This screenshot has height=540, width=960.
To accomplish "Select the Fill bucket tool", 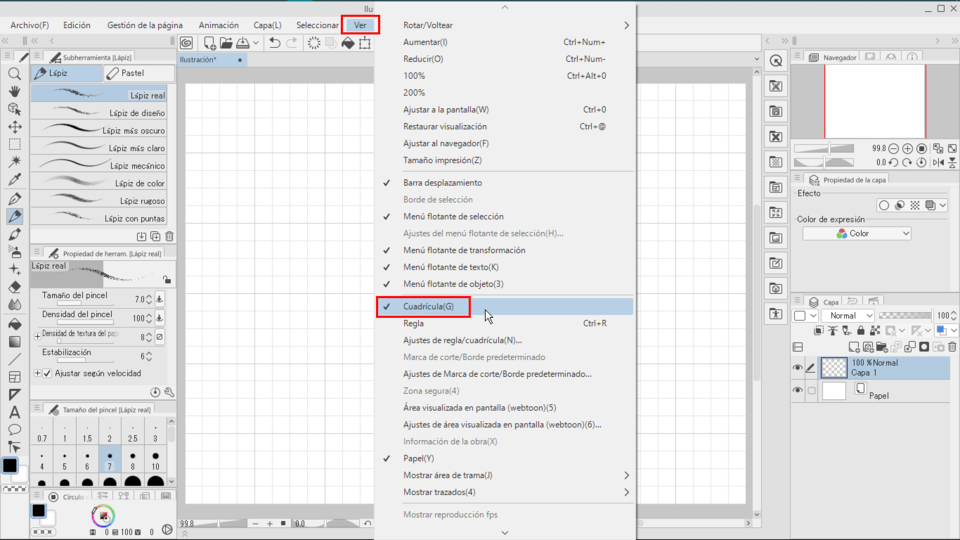I will (15, 323).
